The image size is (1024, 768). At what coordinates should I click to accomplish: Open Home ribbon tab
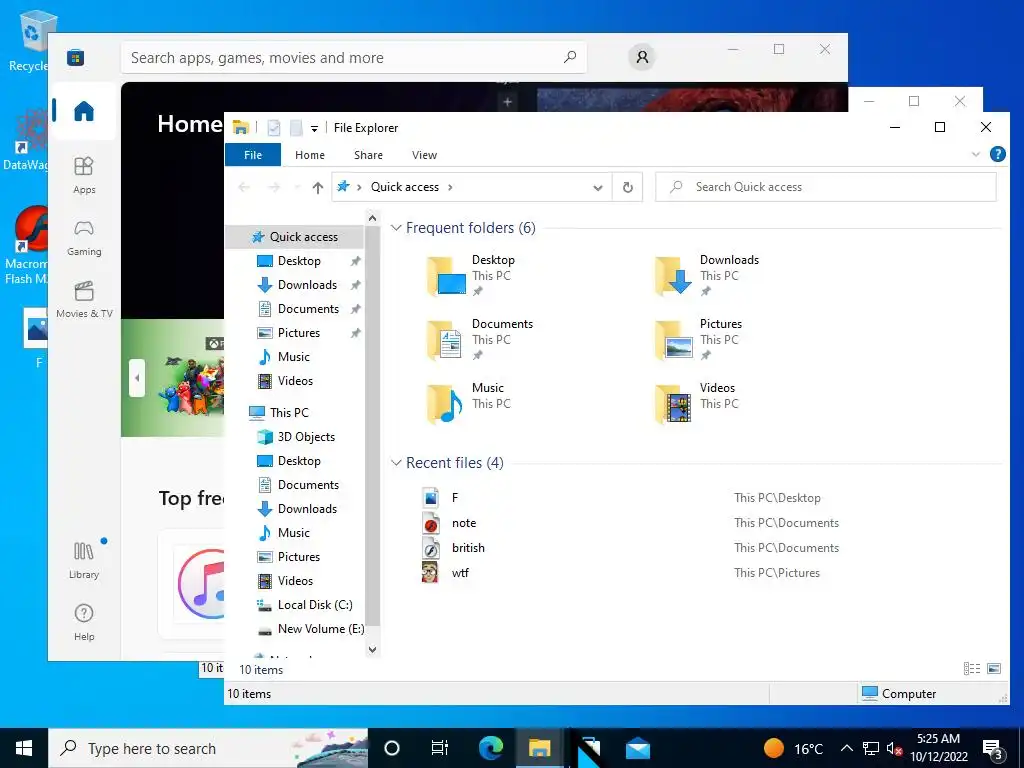pos(310,155)
